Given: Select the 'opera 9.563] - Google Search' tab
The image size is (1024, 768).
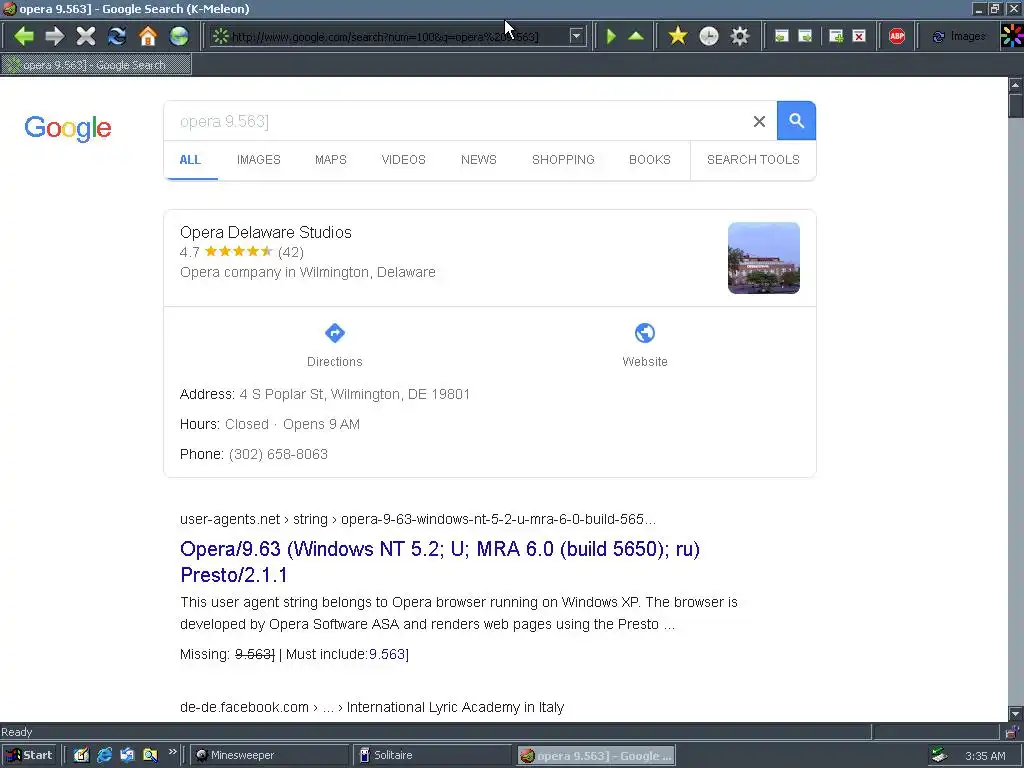Looking at the screenshot, I should click(96, 65).
